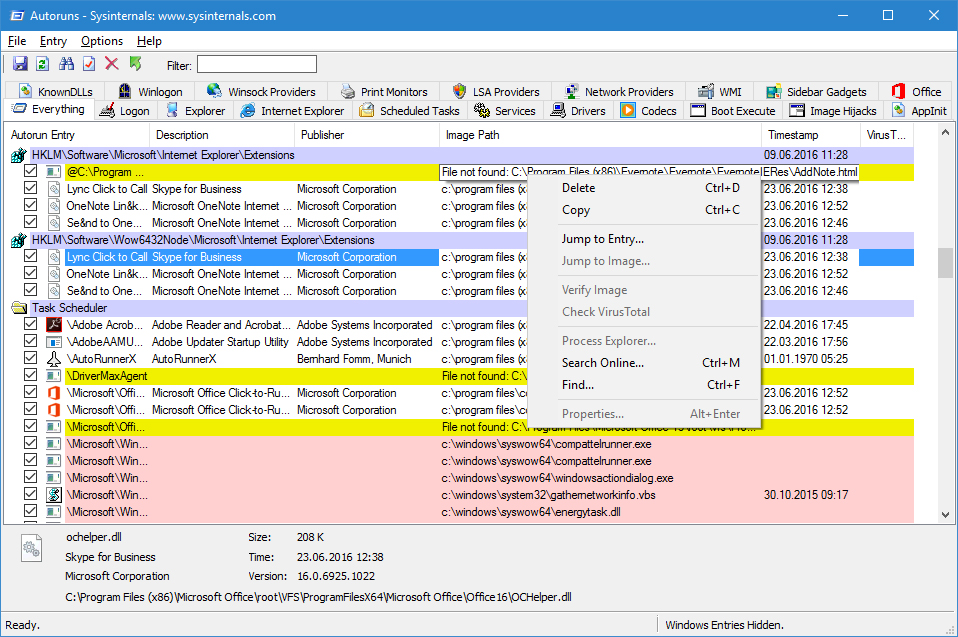Screen dimensions: 958x637
Task: Switch to Sidebar Gadgets tab
Action: (x=816, y=92)
